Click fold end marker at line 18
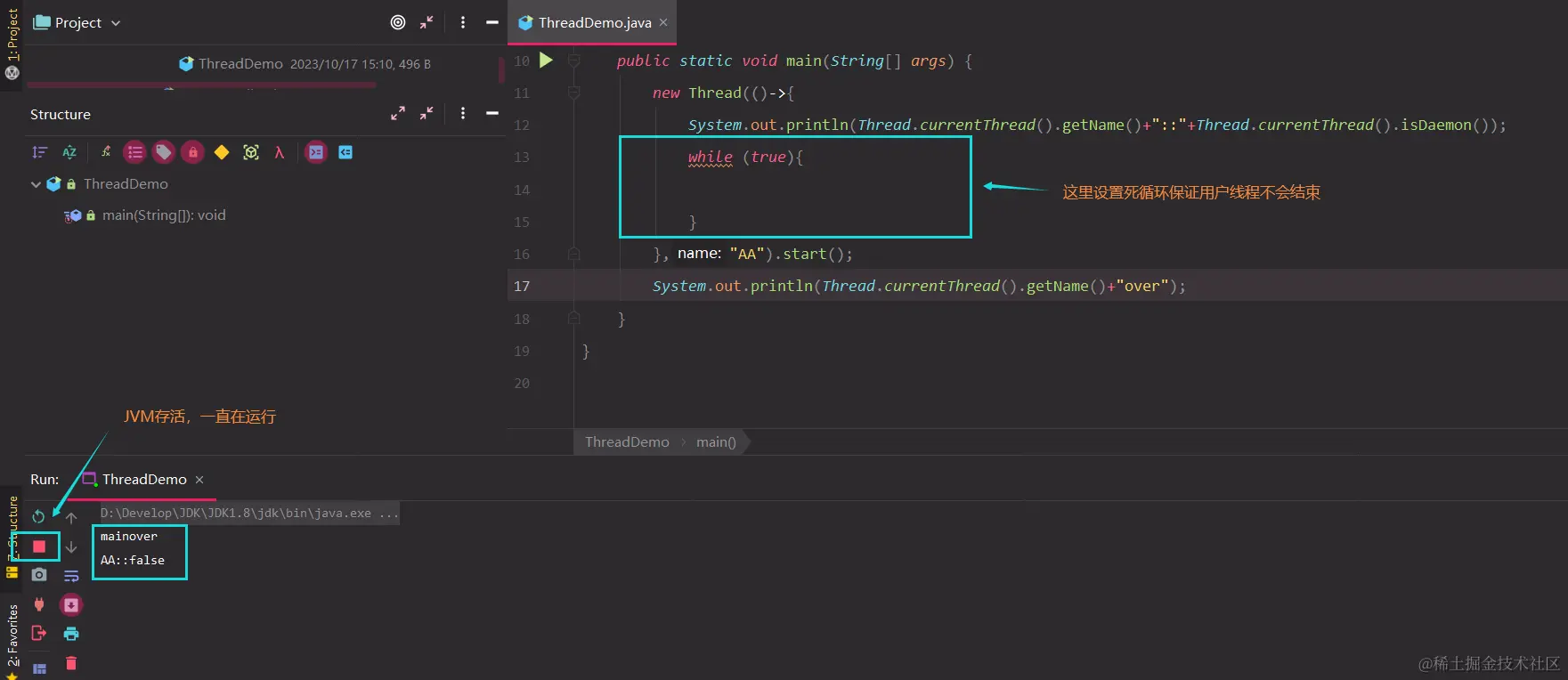 [574, 318]
